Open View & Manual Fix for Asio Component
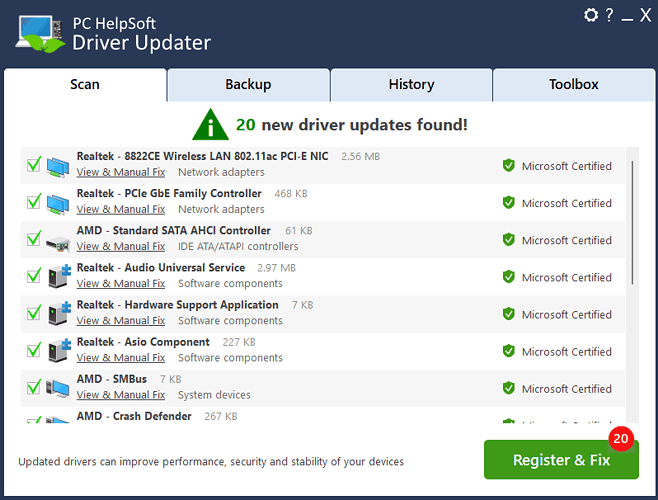This screenshot has height=500, width=658. click(x=121, y=358)
